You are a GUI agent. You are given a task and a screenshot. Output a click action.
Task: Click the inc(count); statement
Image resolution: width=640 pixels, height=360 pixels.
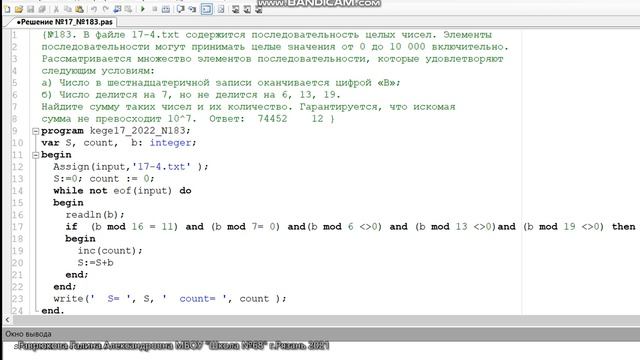[x=110, y=251]
